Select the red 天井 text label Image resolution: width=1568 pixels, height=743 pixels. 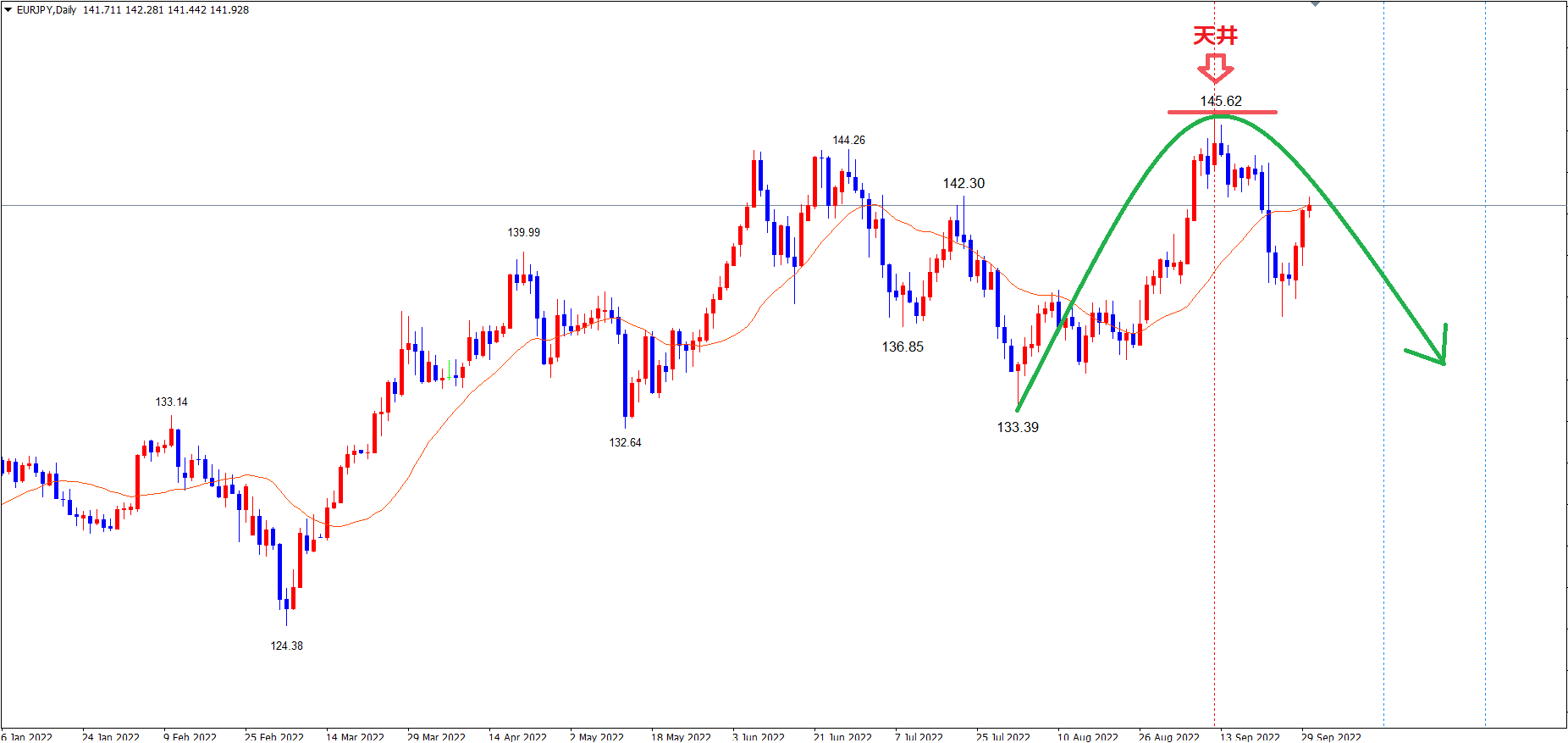(x=1215, y=36)
